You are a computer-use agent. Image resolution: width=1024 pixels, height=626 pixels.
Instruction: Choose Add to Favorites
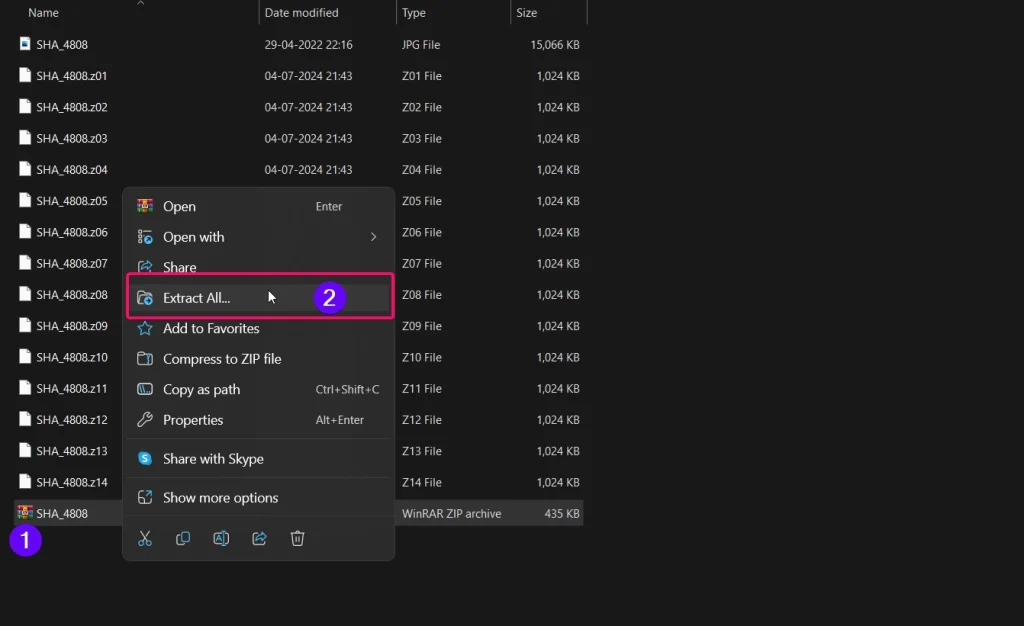pos(259,328)
